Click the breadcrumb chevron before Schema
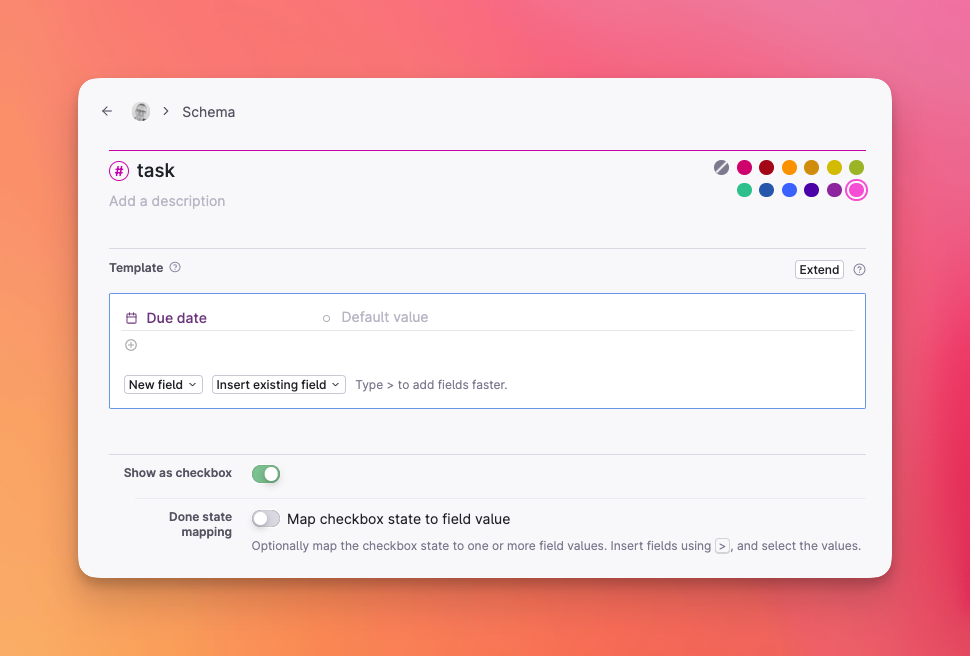 point(166,111)
